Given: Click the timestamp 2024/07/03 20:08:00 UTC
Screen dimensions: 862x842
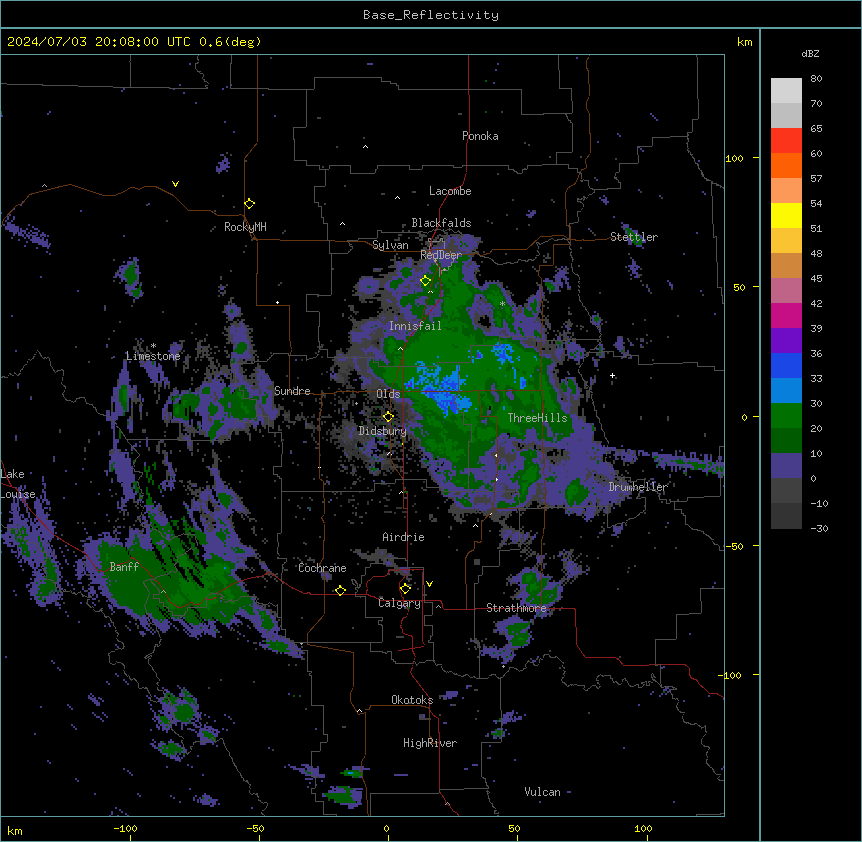Looking at the screenshot, I should point(99,42).
